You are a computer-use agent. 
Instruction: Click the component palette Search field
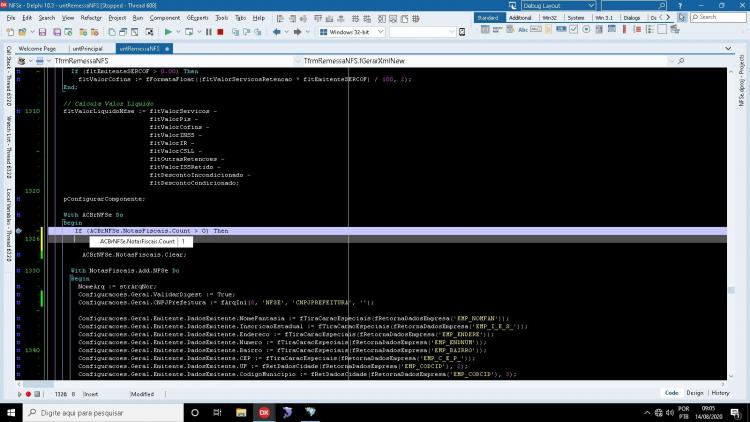point(718,17)
